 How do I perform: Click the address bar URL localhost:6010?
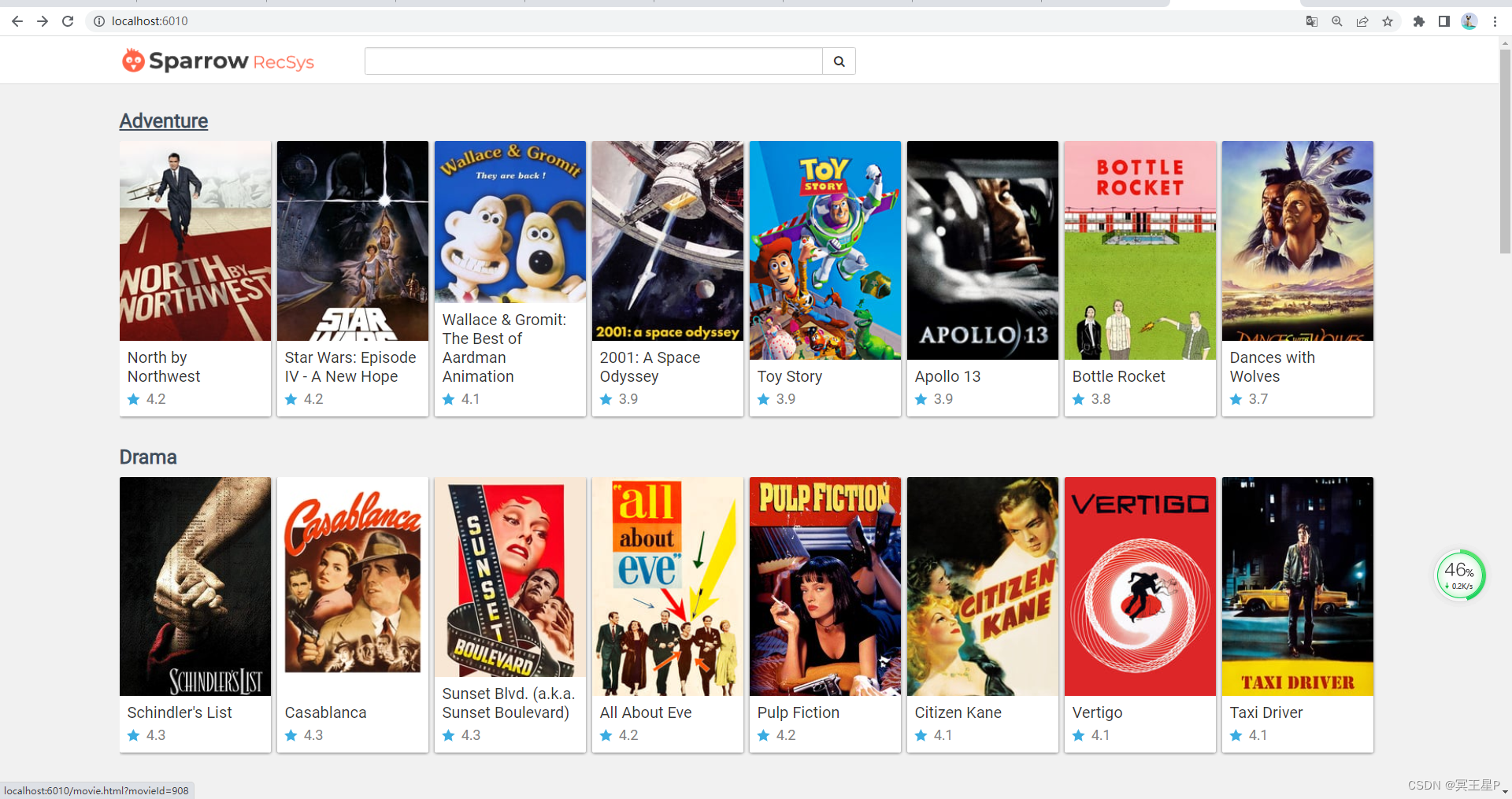pos(150,21)
